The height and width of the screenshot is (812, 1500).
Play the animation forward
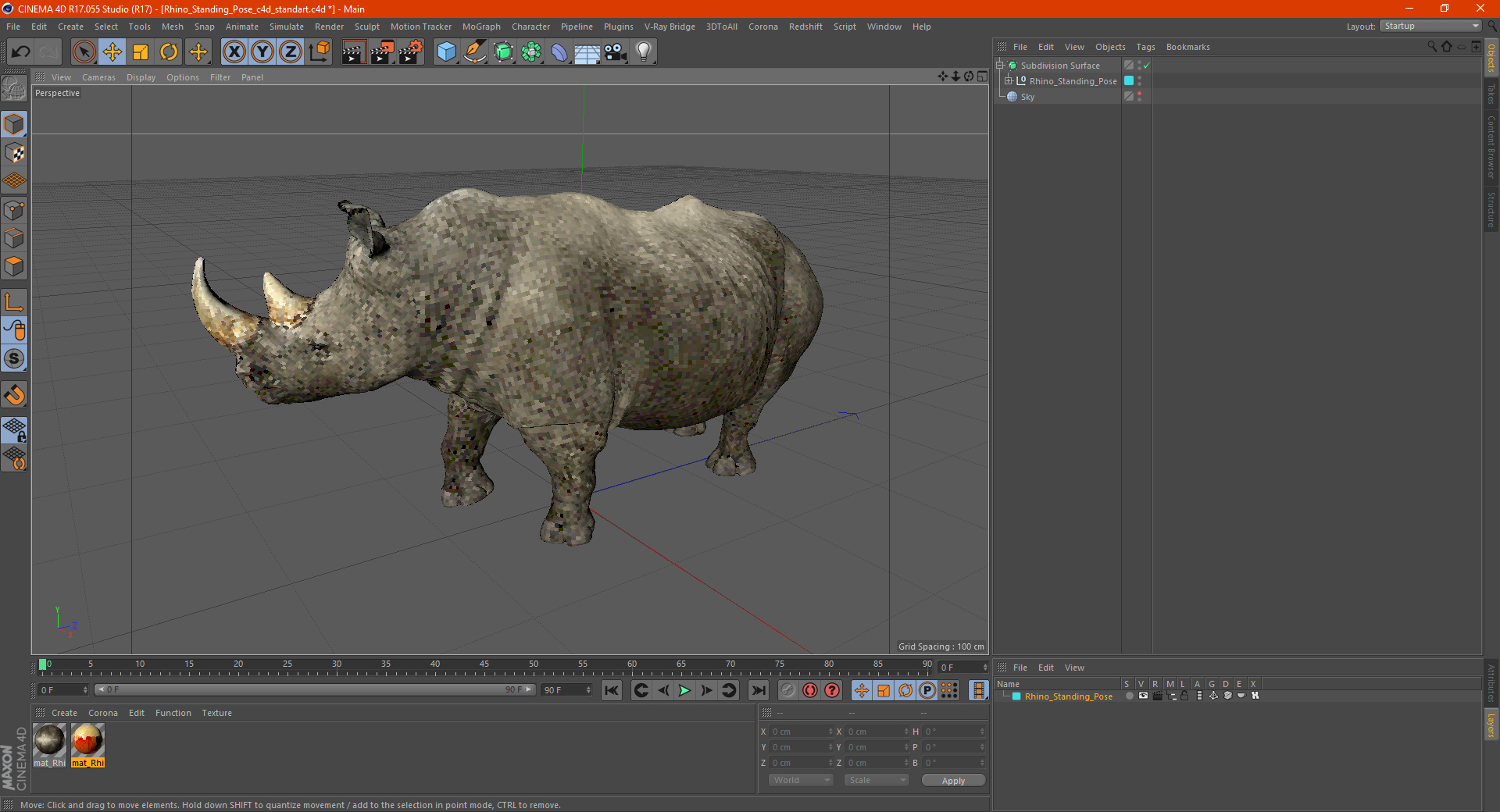pyautogui.click(x=684, y=690)
